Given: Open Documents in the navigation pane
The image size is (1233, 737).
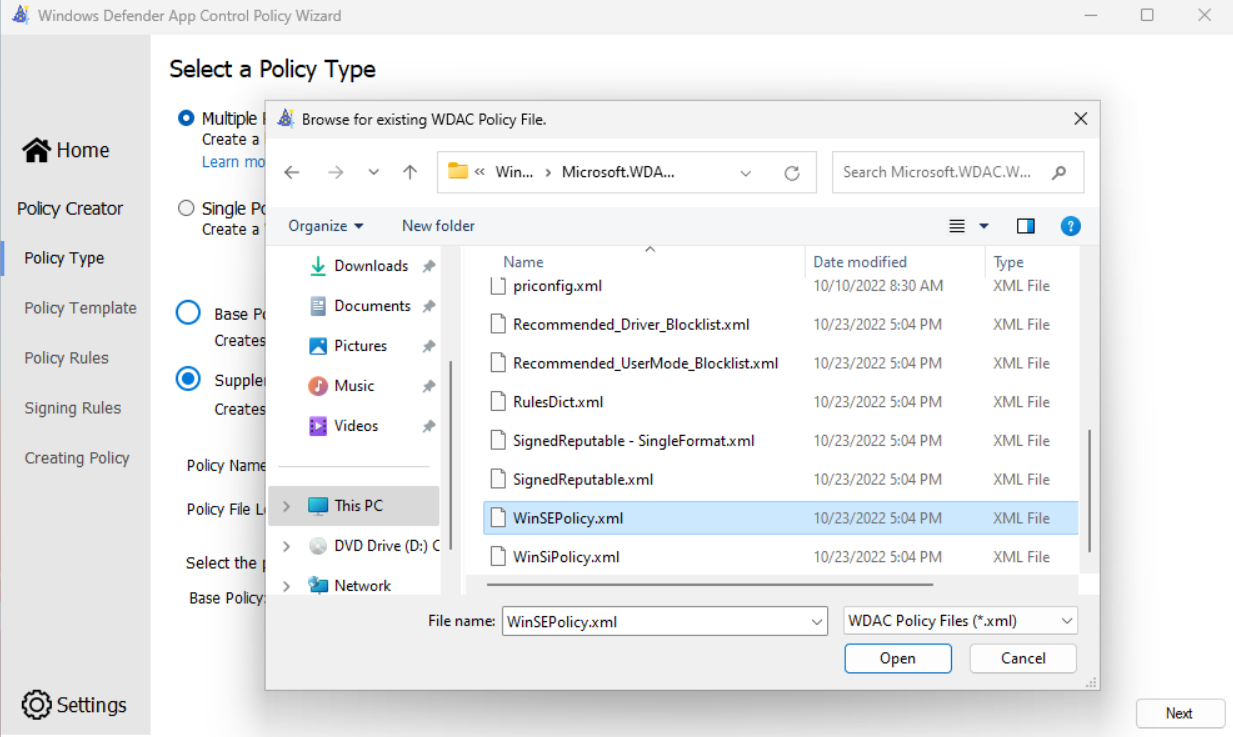Looking at the screenshot, I should pos(372,306).
